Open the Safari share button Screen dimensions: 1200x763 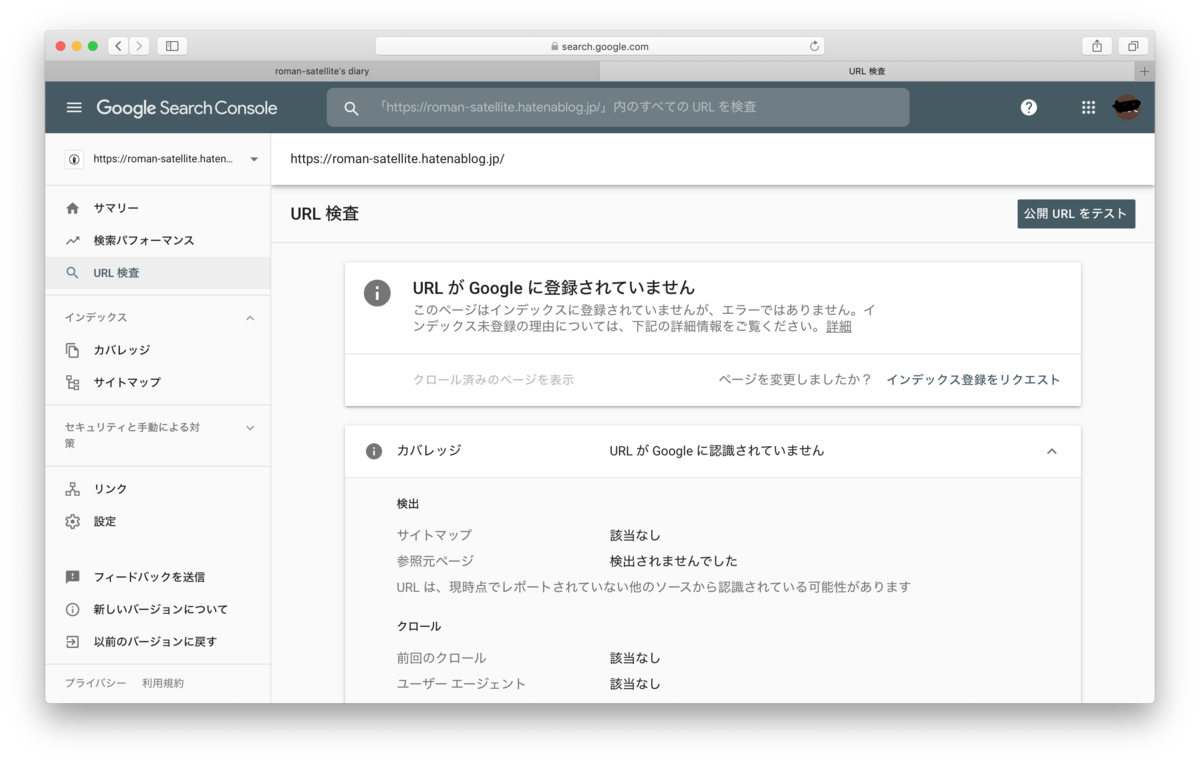1097,46
